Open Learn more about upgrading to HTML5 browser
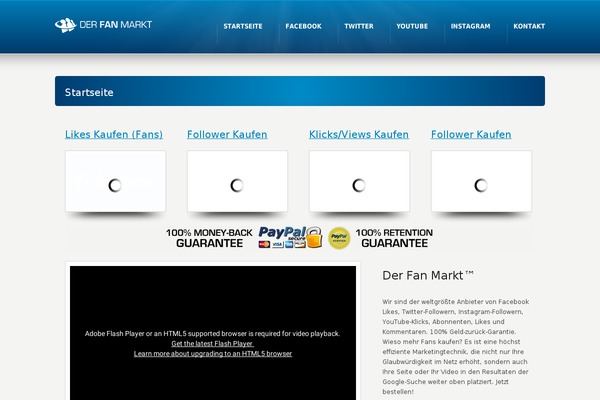 pyautogui.click(x=213, y=354)
